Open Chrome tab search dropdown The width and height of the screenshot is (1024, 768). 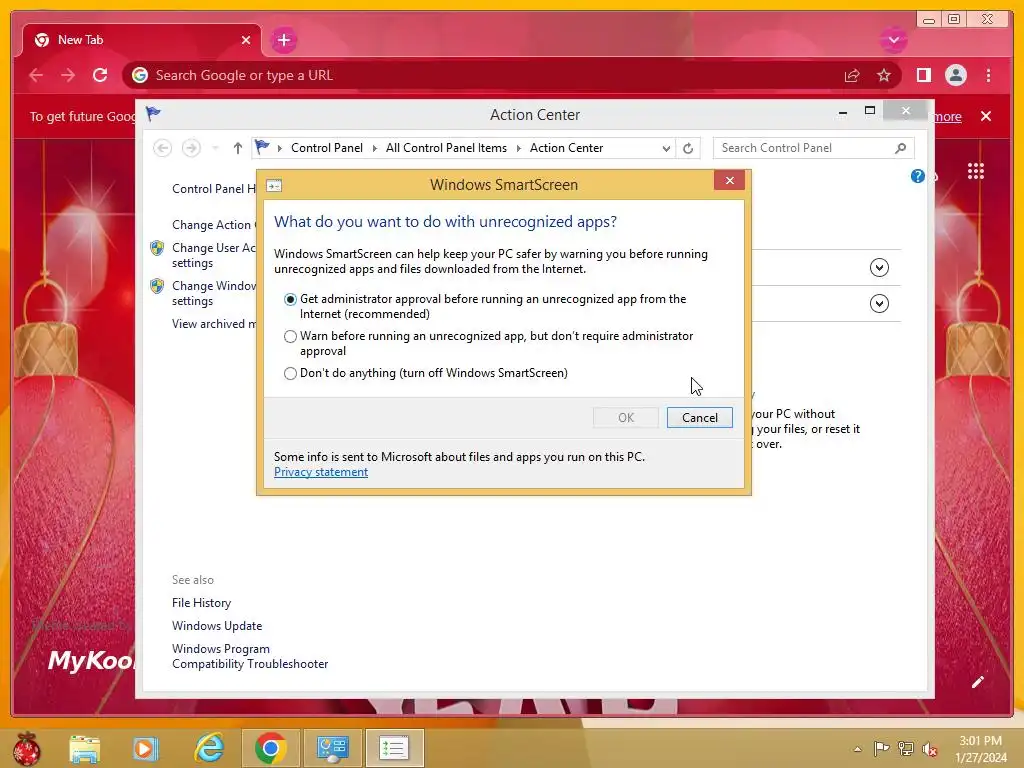coord(893,40)
